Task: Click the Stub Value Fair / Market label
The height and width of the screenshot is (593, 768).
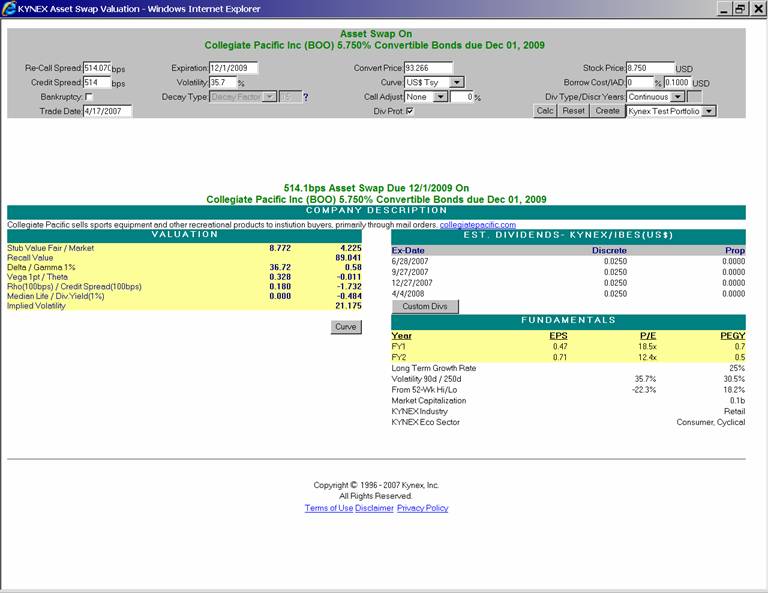Action: [x=50, y=248]
